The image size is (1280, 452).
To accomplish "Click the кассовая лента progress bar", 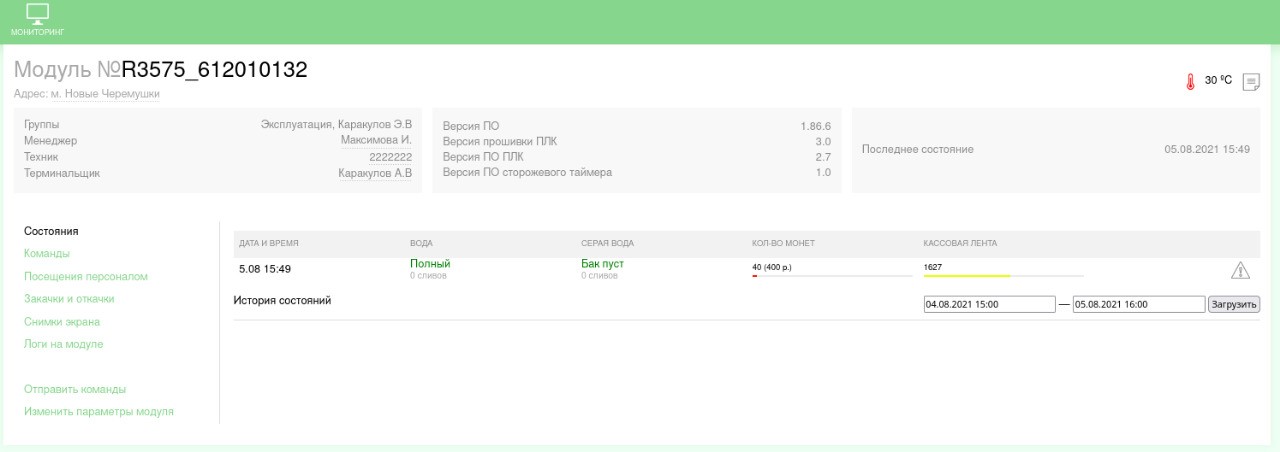I will coord(1003,275).
